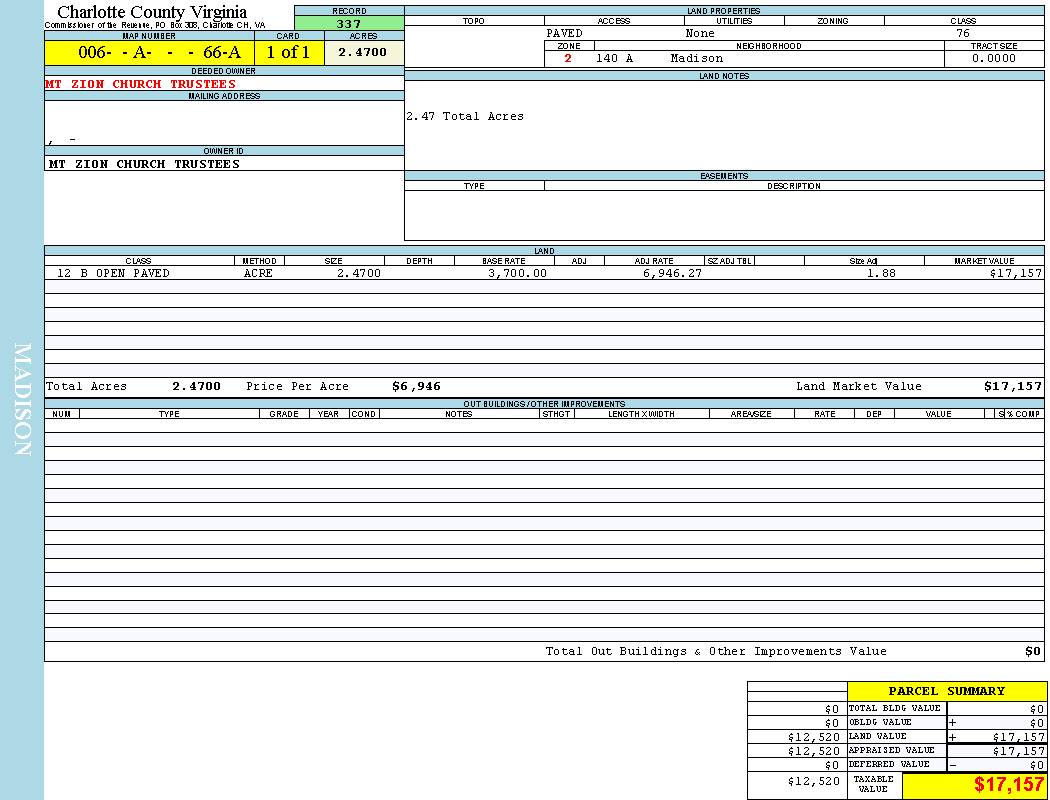Click the vertical MADISON sidebar label
The width and height of the screenshot is (1050, 800).
click(x=22, y=400)
